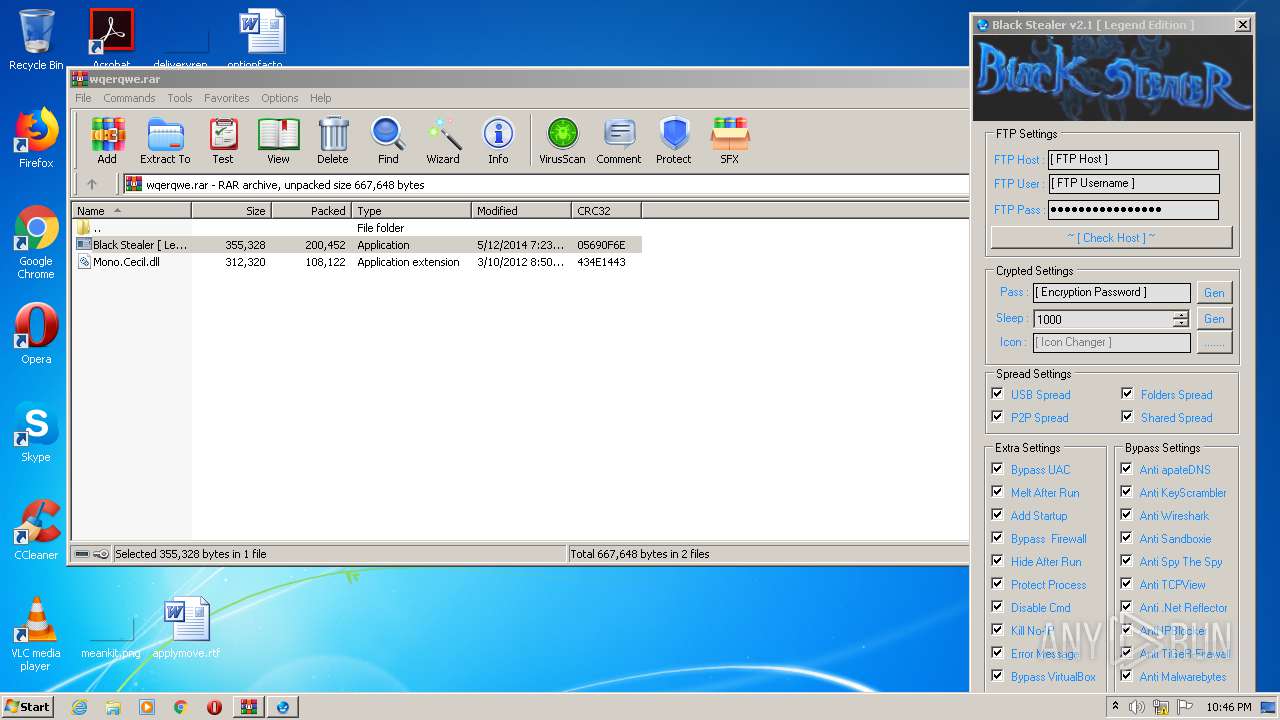
Task: Click the FTP Username input field
Action: pos(1133,184)
